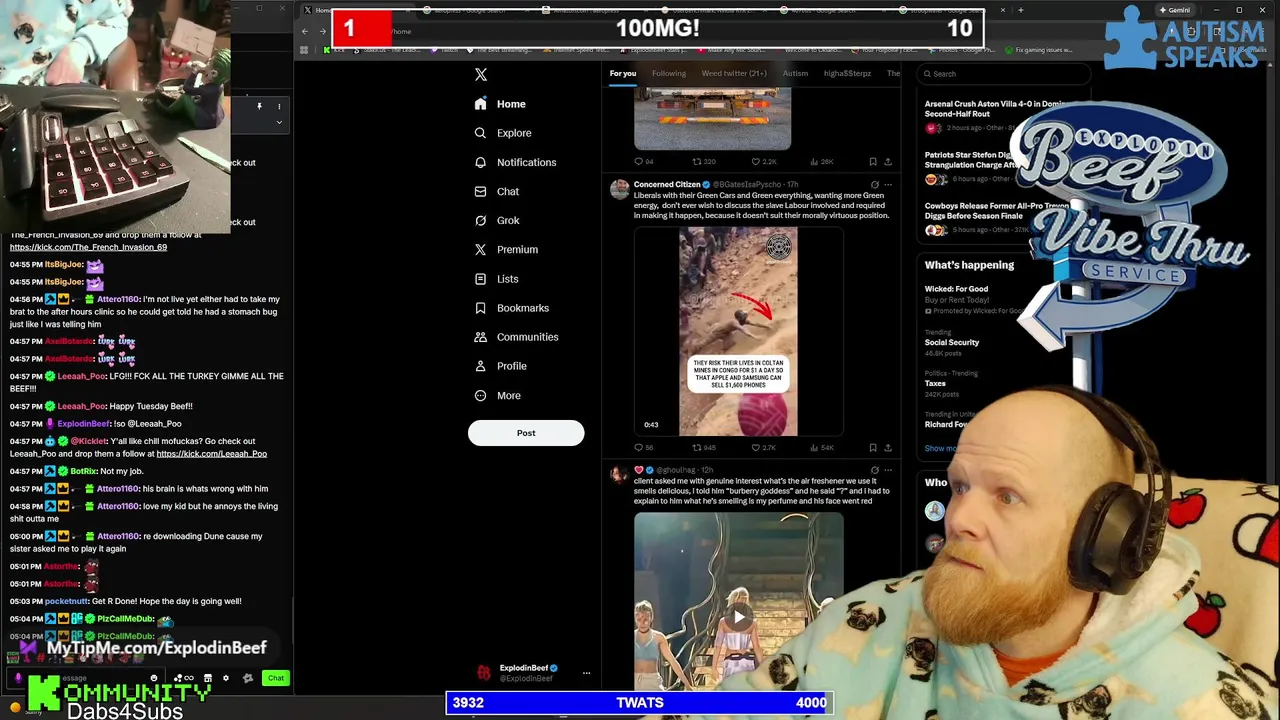Open Lists in X sidebar
This screenshot has height=720, width=1280.
pyautogui.click(x=496, y=279)
